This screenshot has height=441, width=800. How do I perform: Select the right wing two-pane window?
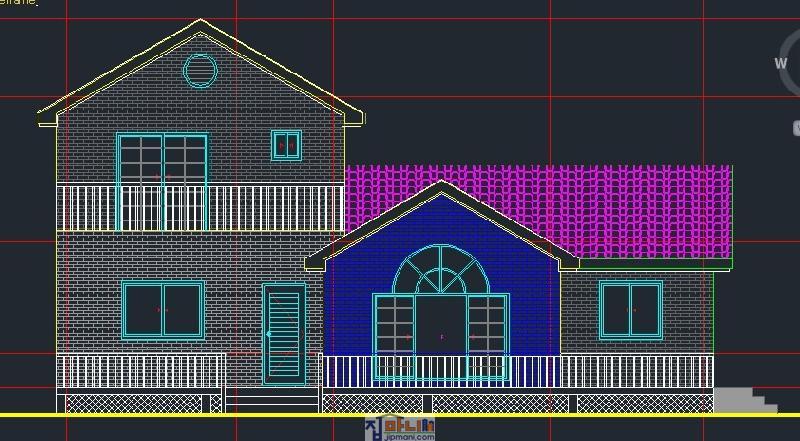(x=630, y=310)
